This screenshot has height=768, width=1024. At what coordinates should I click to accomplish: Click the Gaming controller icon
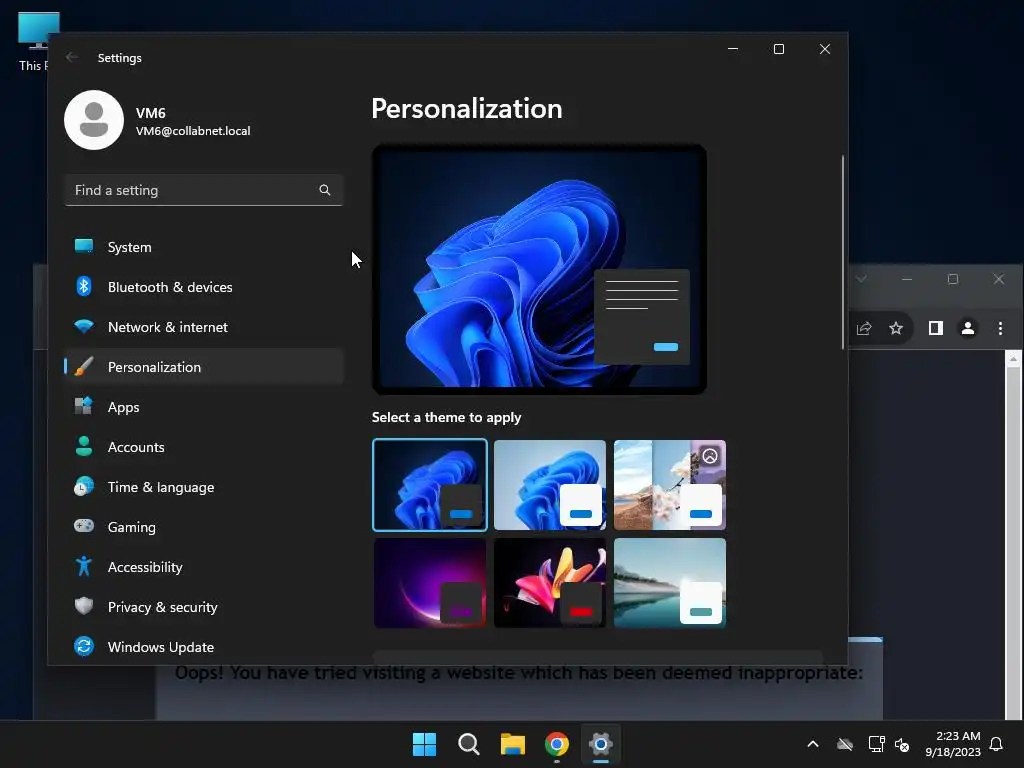pos(84,526)
